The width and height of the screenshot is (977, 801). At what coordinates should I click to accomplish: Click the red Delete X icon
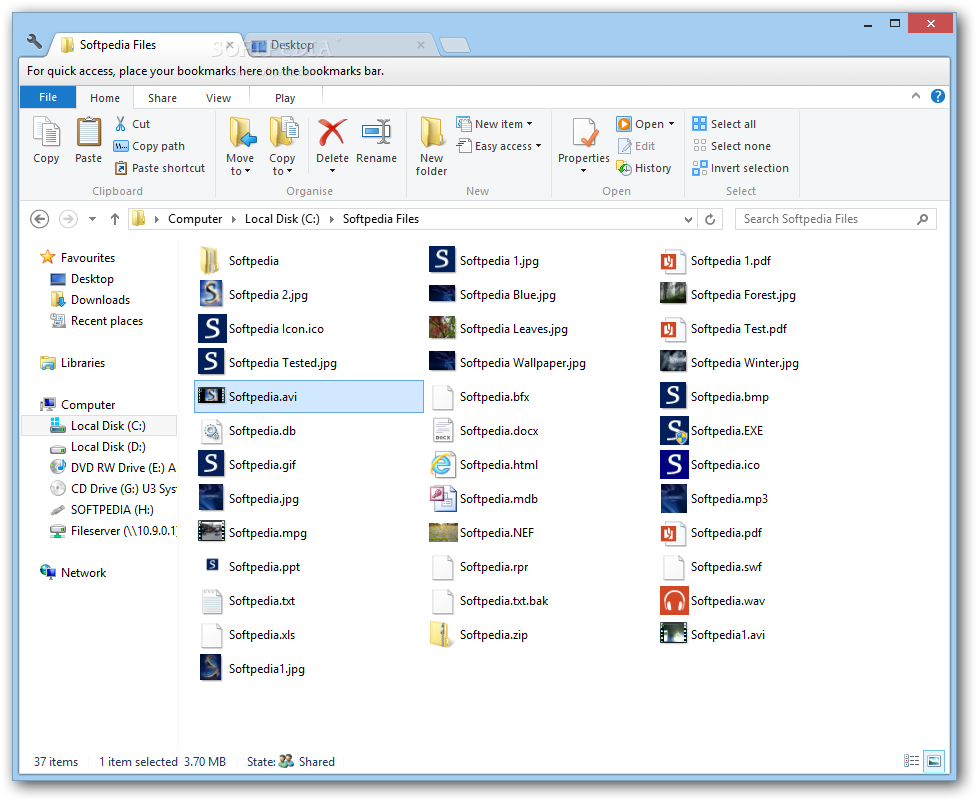[332, 132]
